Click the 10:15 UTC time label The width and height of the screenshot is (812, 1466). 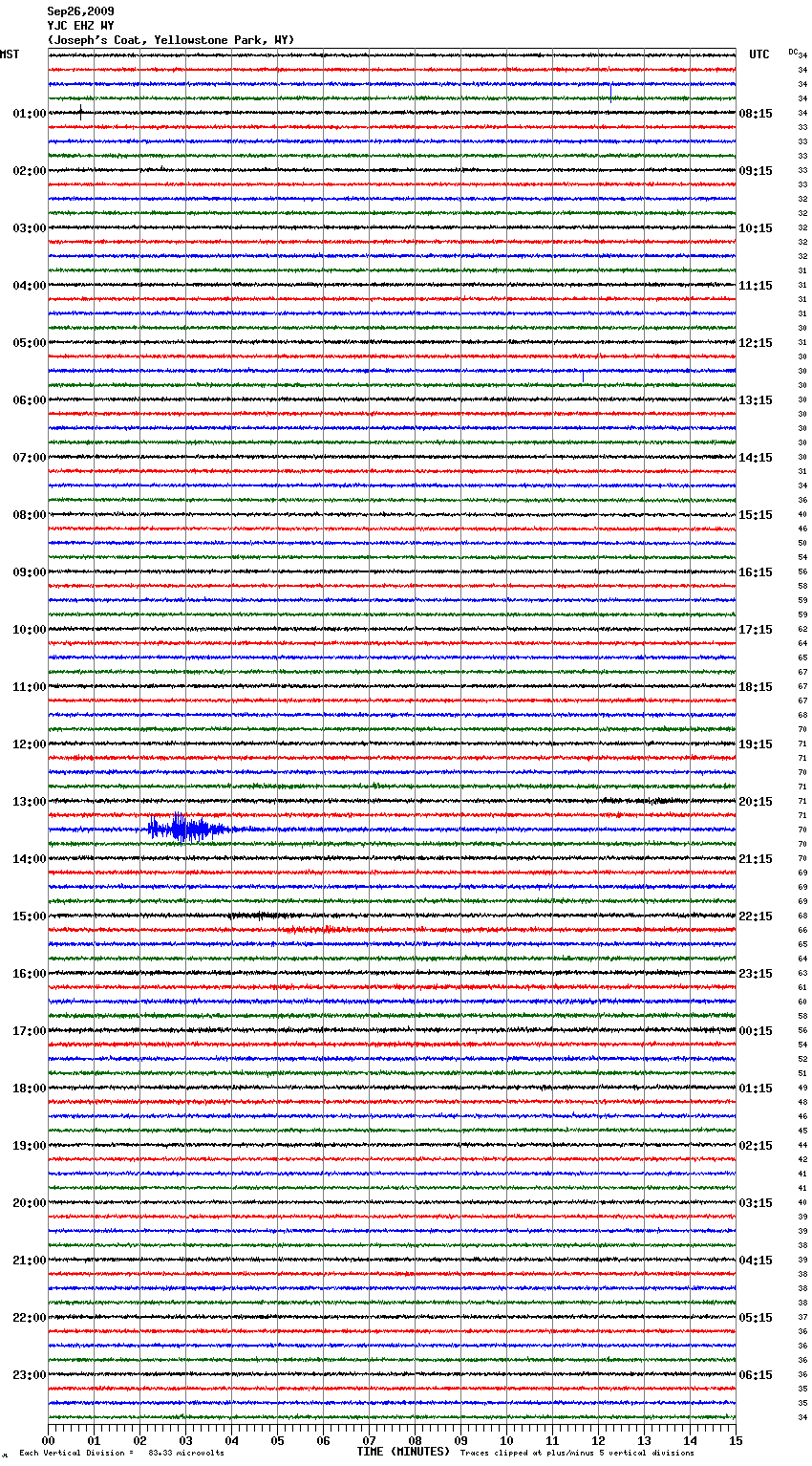coord(756,228)
